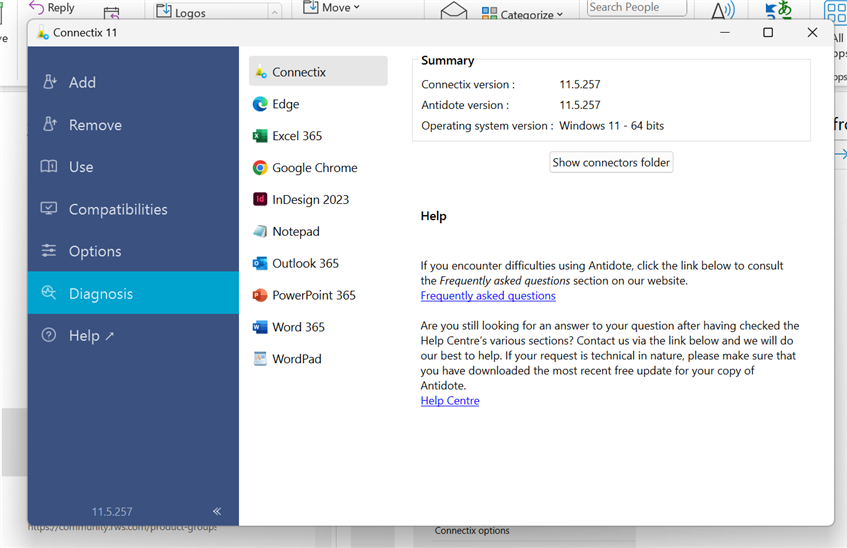The height and width of the screenshot is (548, 847).
Task: Select the Diagnosis sidebar item
Action: point(133,293)
